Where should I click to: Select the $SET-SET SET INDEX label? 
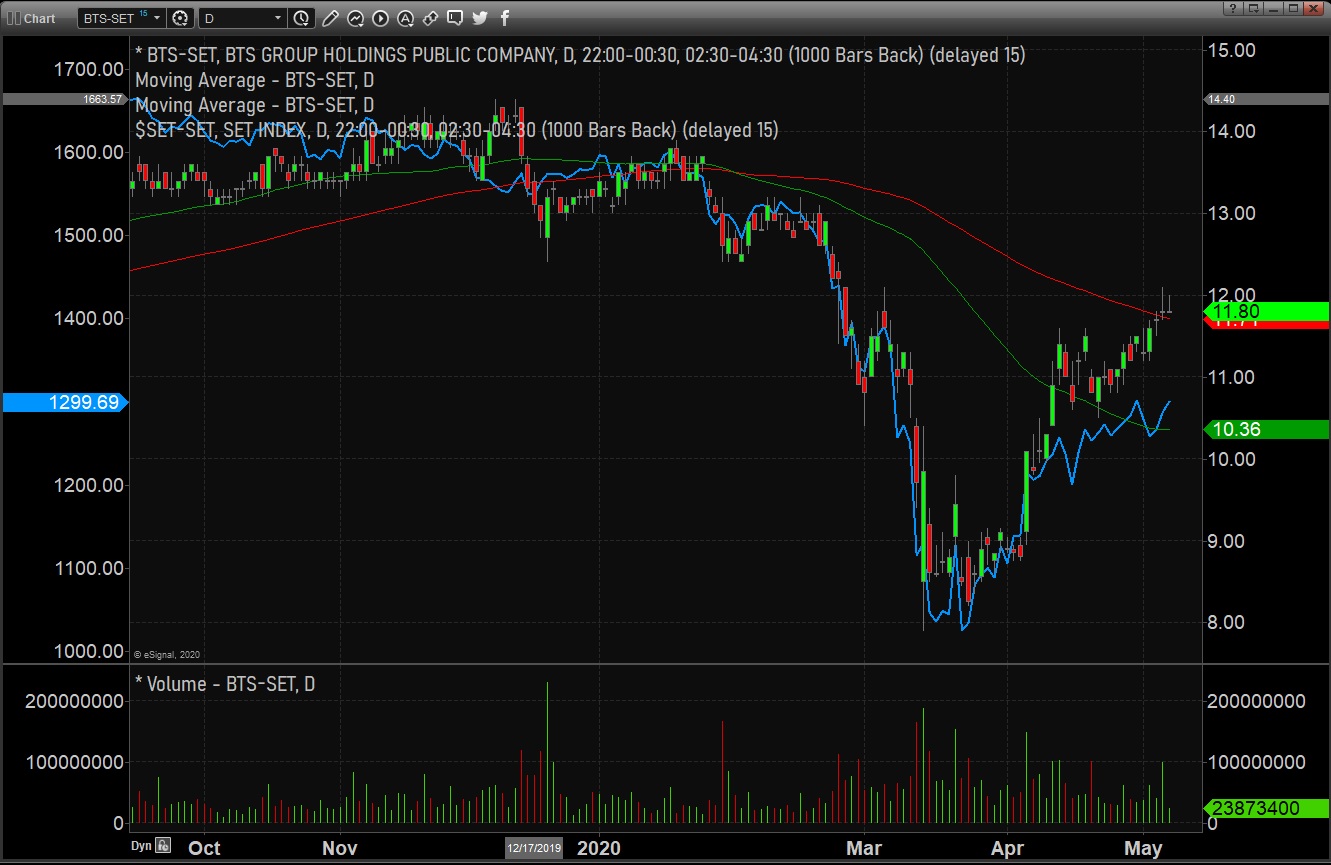click(x=456, y=130)
